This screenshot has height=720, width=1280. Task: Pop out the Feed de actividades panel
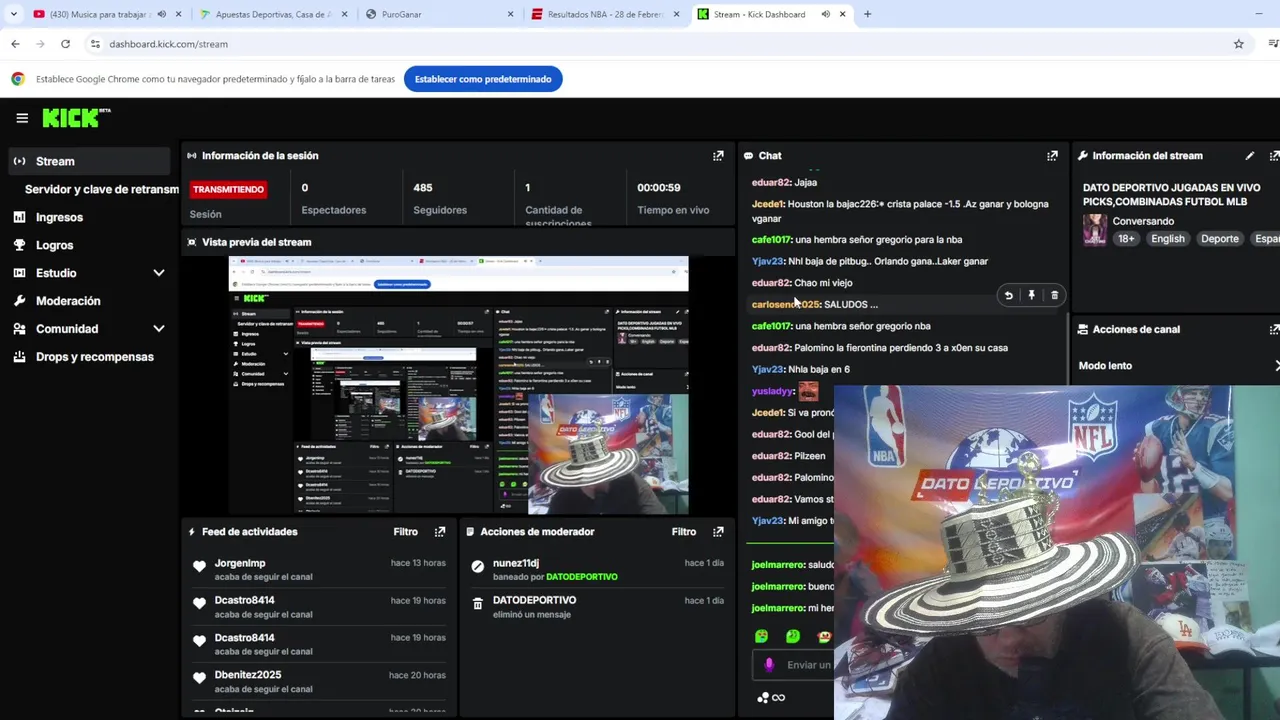click(x=440, y=532)
